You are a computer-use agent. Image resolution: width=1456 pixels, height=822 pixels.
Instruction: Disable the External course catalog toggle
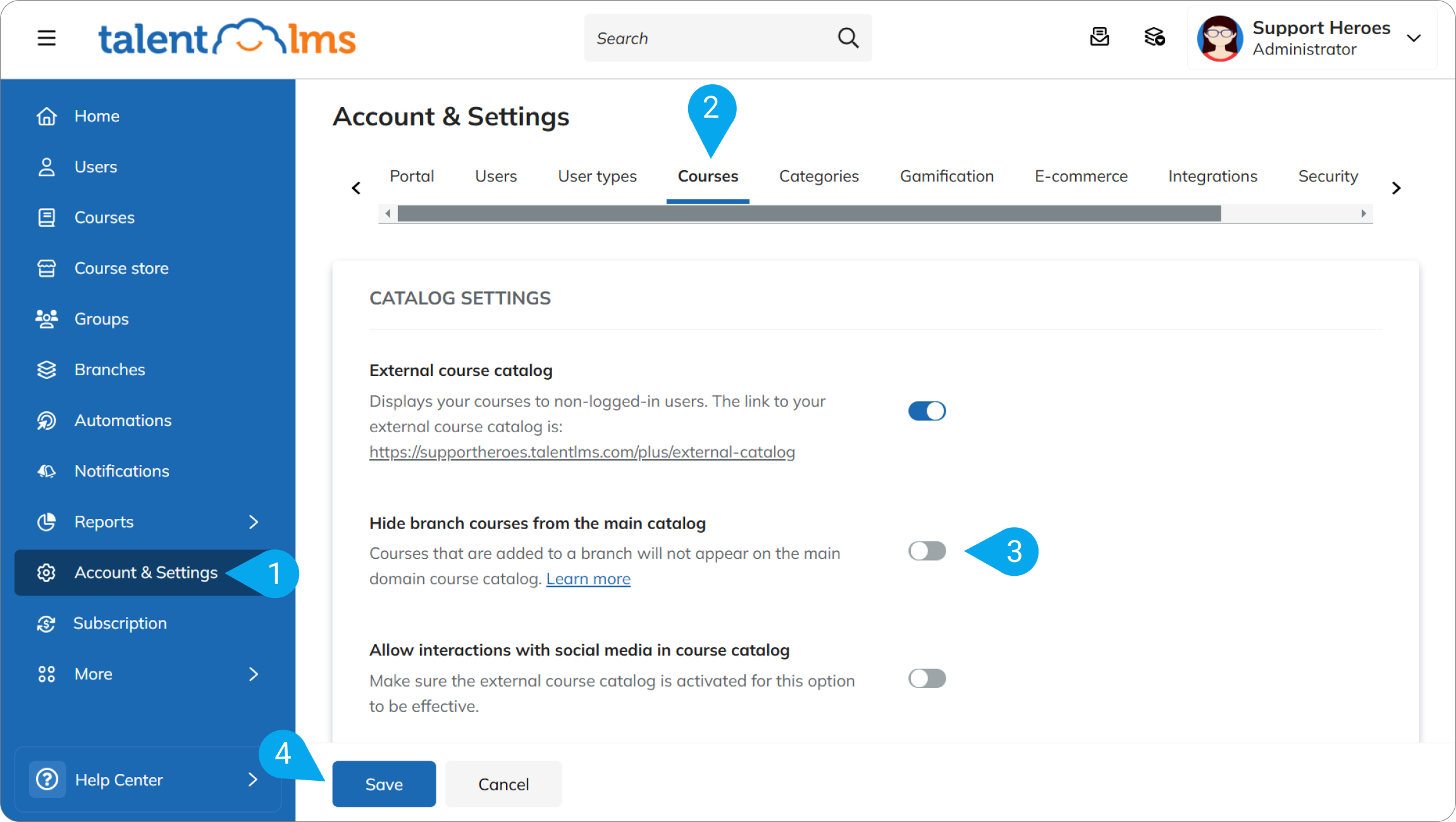pyautogui.click(x=927, y=411)
